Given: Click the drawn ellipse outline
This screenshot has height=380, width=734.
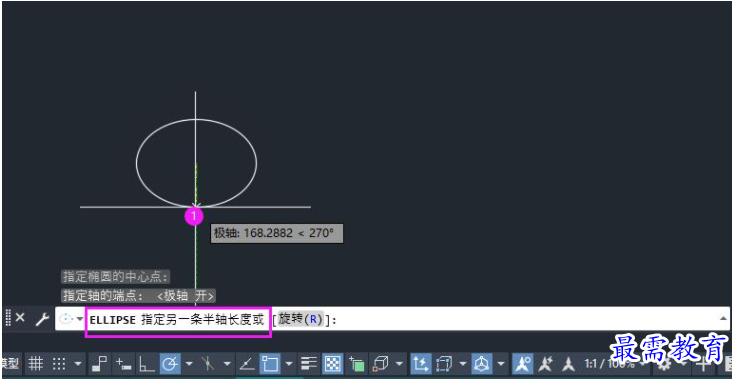Looking at the screenshot, I should tap(136, 162).
